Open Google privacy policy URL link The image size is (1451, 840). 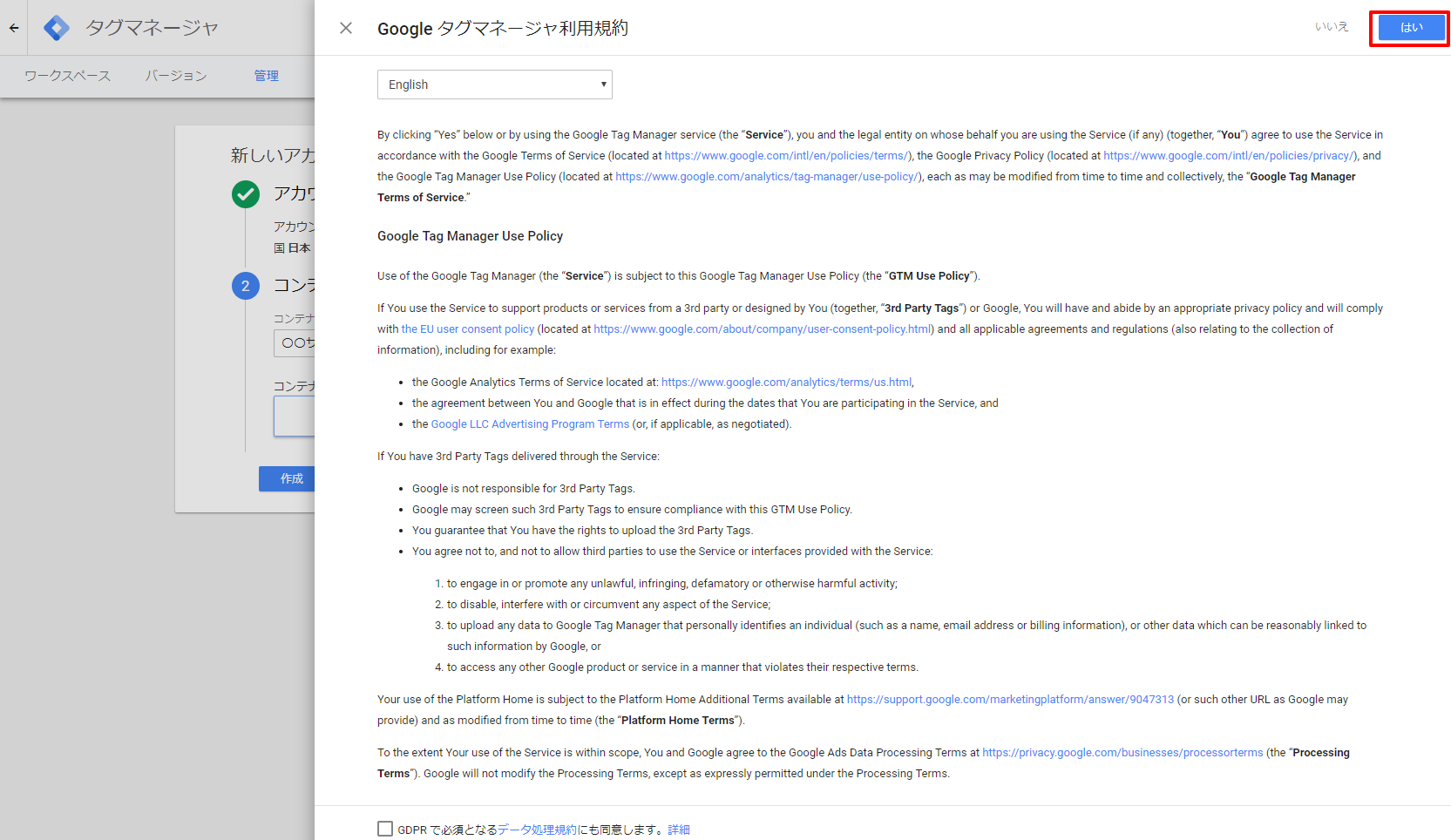click(1229, 156)
